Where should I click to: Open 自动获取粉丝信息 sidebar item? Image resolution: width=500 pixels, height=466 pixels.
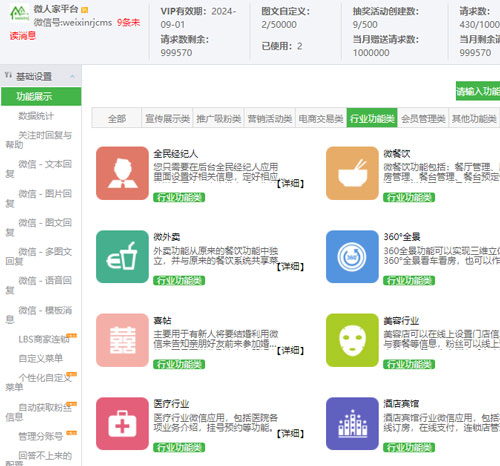(x=38, y=412)
